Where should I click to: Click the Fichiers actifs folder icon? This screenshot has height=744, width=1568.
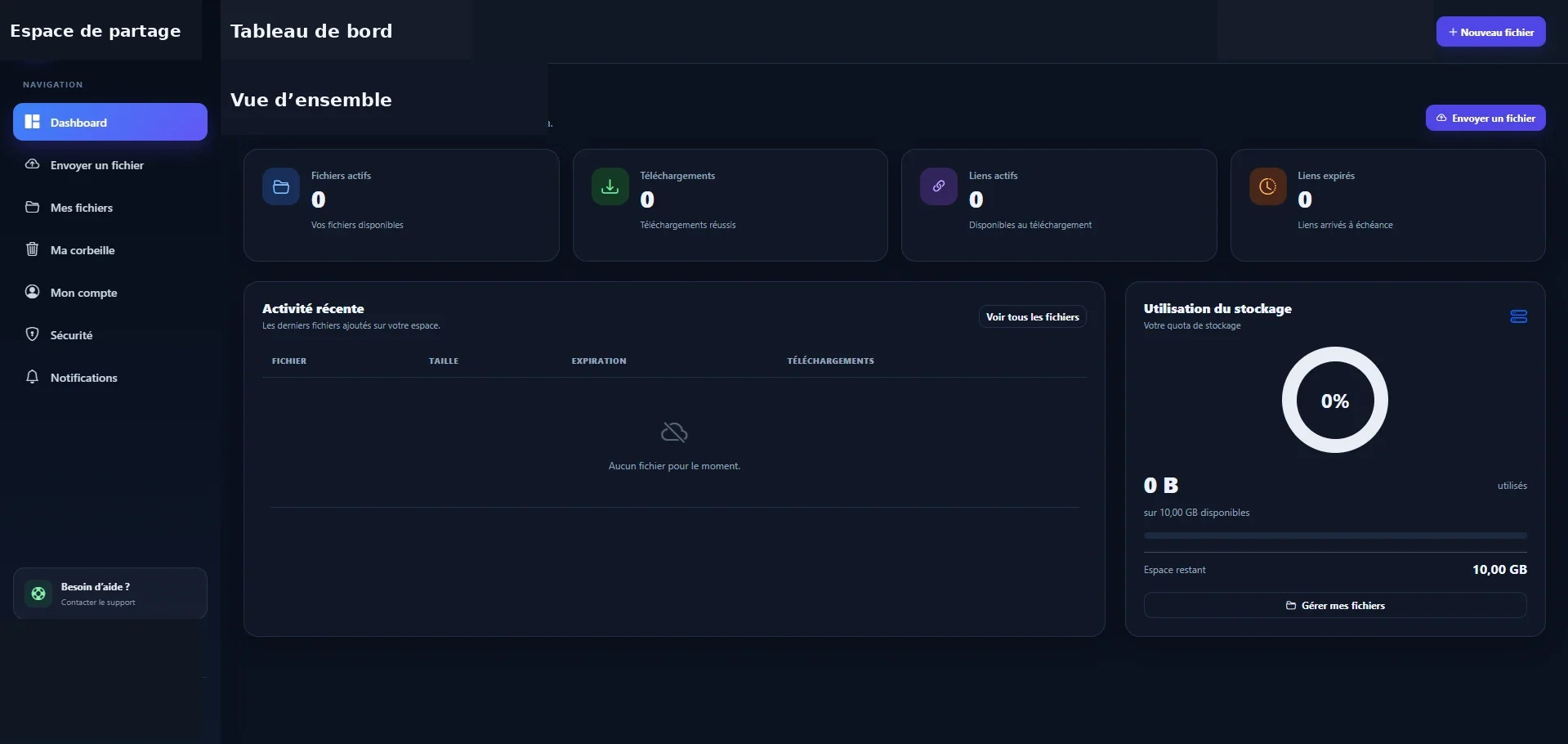coord(281,186)
